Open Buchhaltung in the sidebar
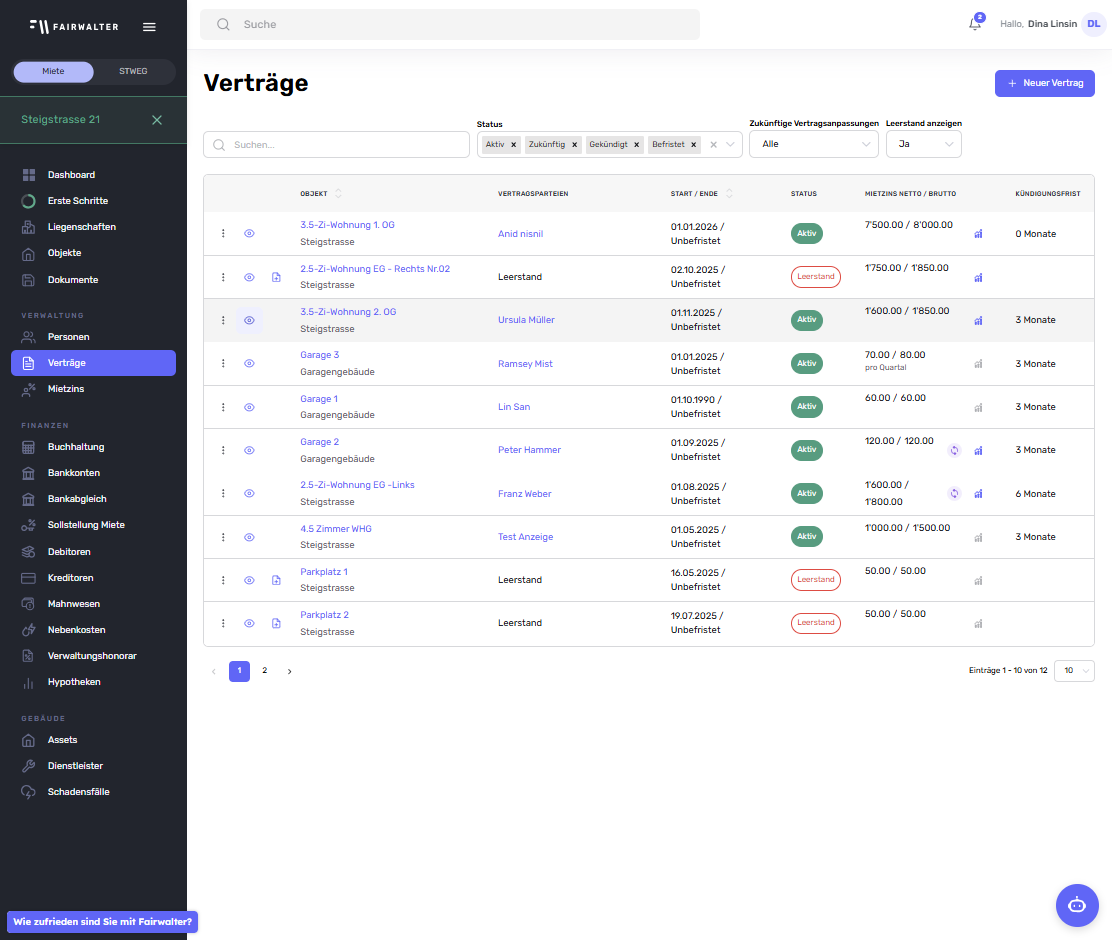1112x940 pixels. pyautogui.click(x=76, y=447)
